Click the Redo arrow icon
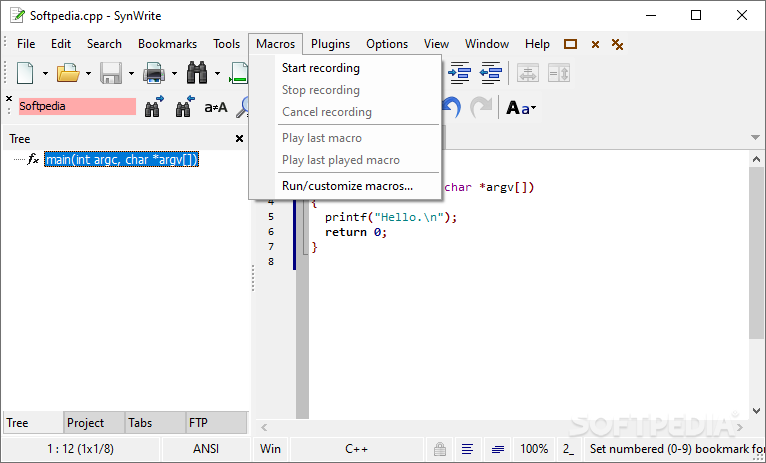This screenshot has height=463, width=766. [481, 107]
